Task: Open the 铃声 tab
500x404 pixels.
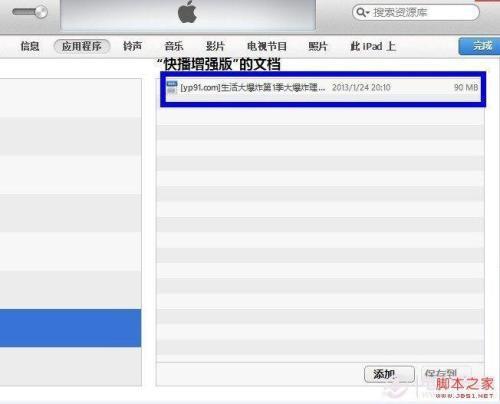Action: pos(132,46)
